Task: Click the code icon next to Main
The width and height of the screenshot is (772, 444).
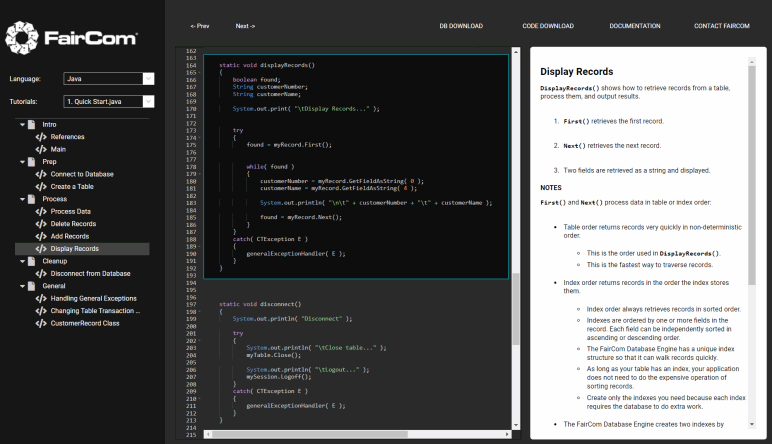Action: [x=41, y=149]
